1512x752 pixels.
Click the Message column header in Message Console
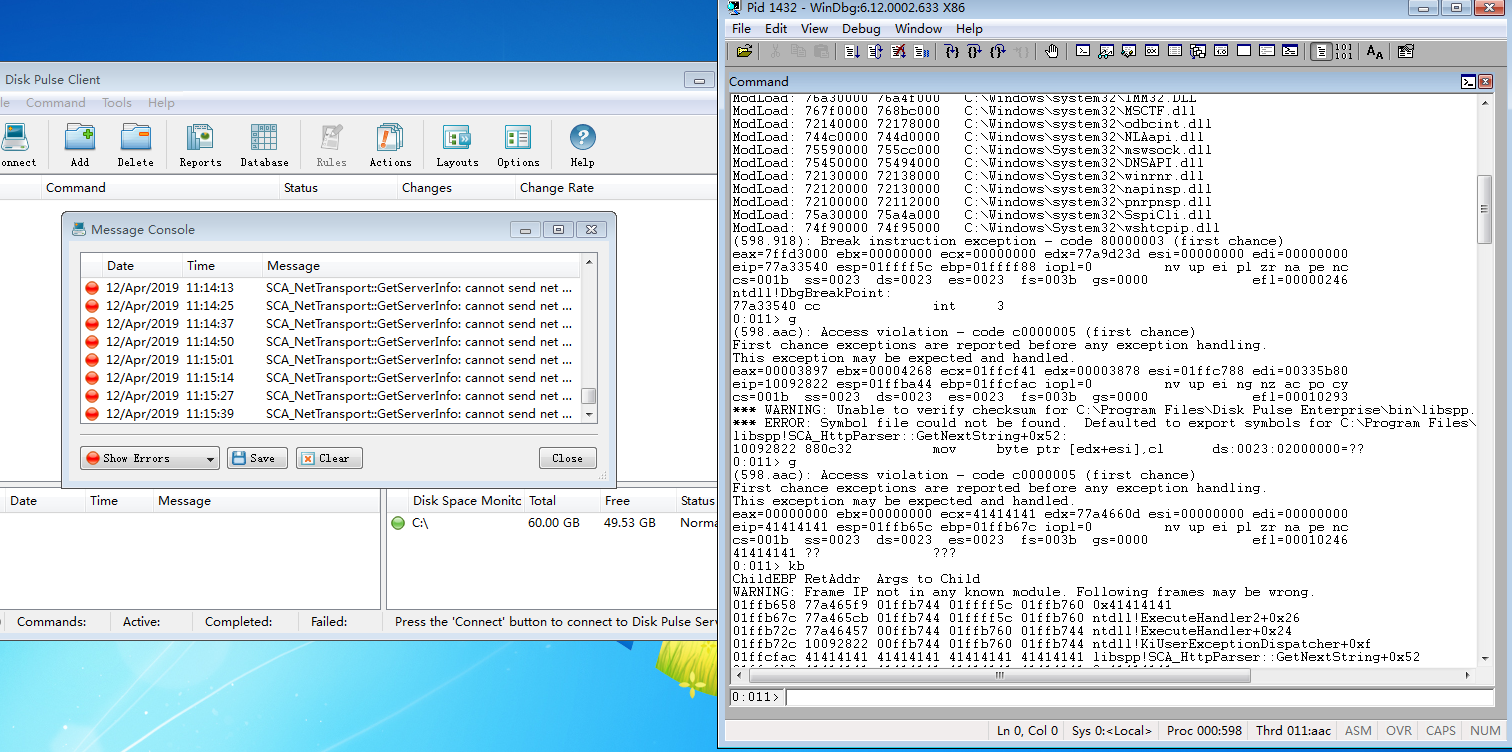pos(421,266)
